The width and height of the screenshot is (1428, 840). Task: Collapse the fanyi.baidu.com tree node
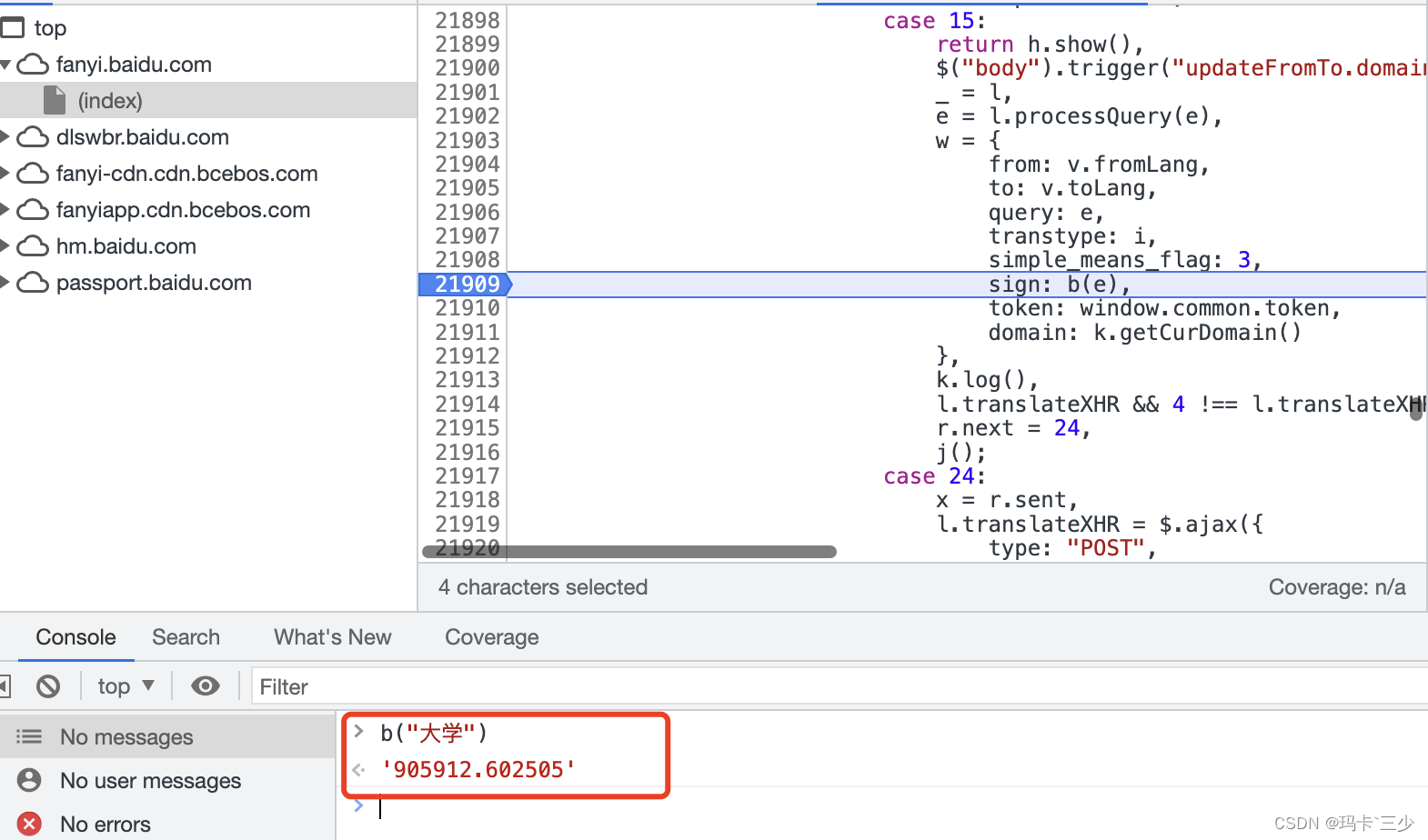pos(5,65)
